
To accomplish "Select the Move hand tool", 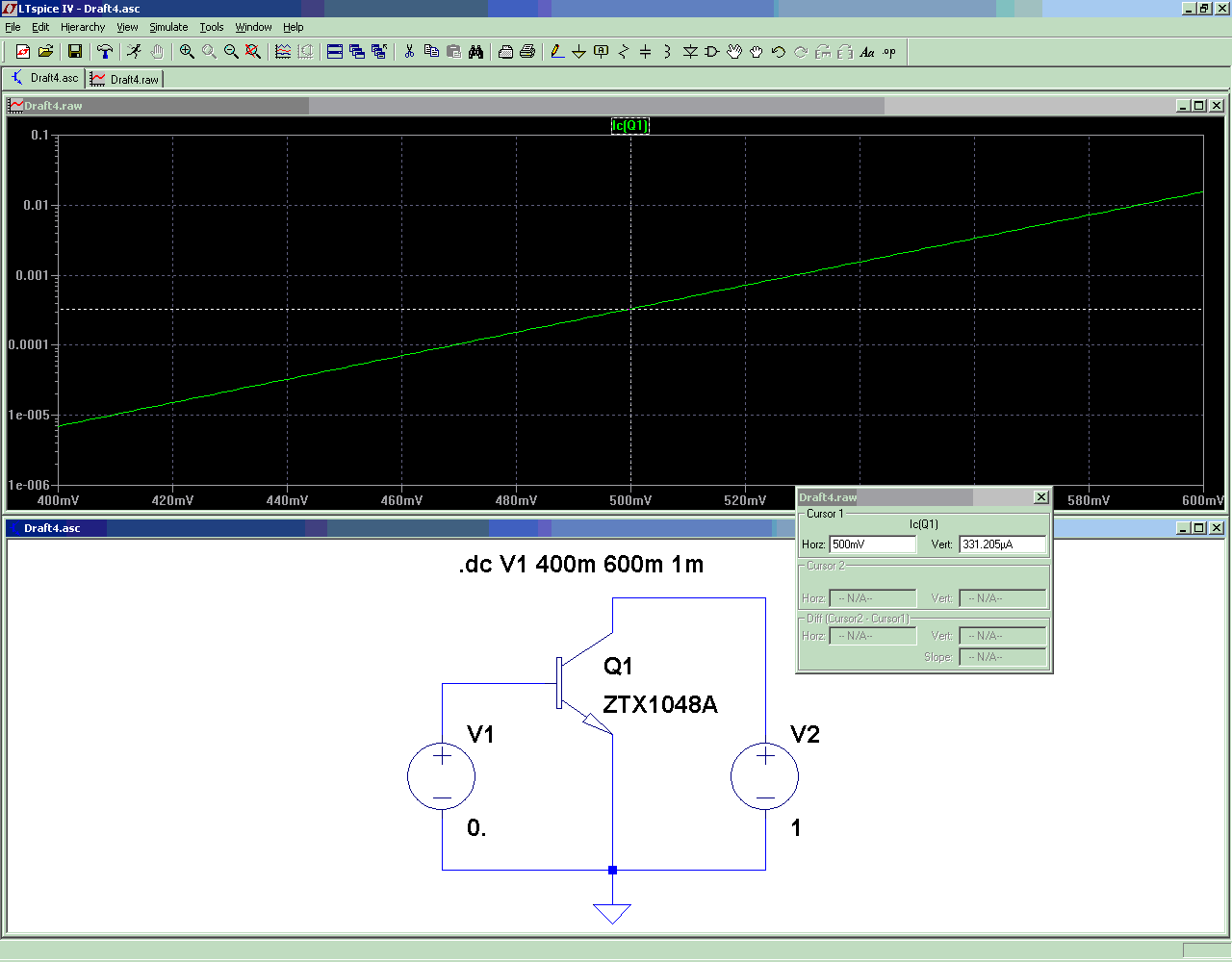I will click(734, 52).
